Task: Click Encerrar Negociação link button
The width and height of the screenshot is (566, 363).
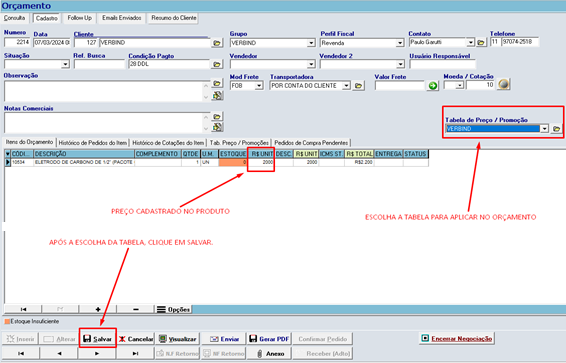Action: 457,338
